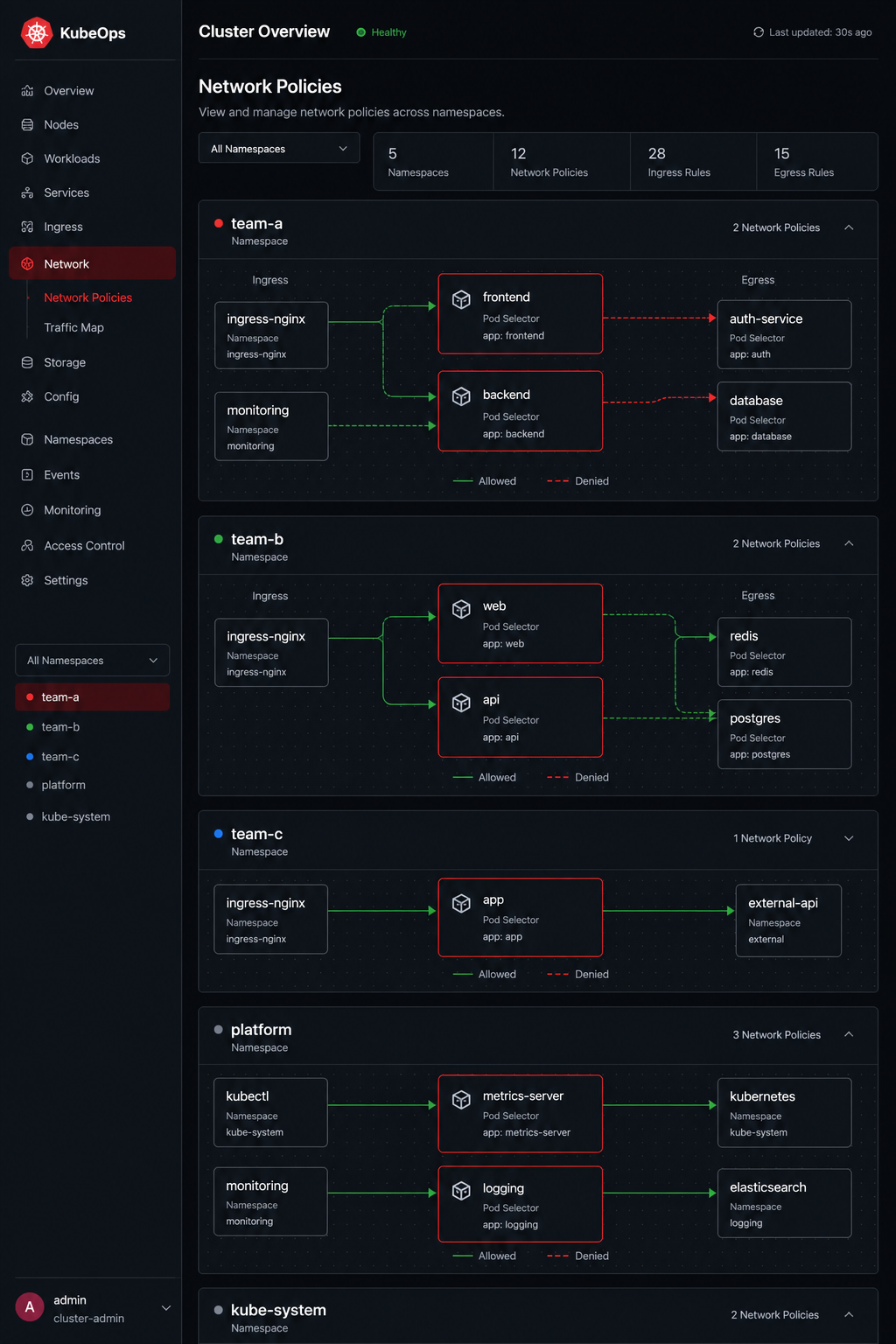Image resolution: width=896 pixels, height=1344 pixels.
Task: Click the app pod cube icon
Action: 461,903
